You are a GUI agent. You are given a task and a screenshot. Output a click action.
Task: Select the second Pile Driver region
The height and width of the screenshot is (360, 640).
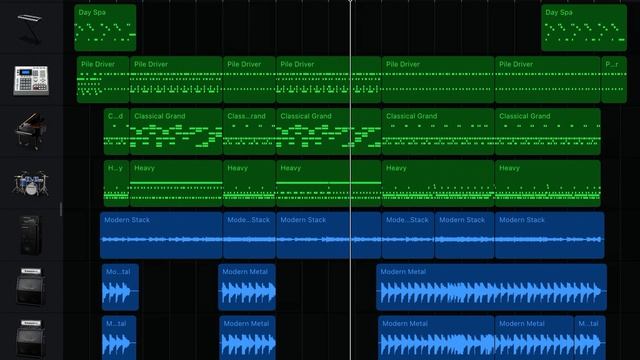click(x=176, y=80)
